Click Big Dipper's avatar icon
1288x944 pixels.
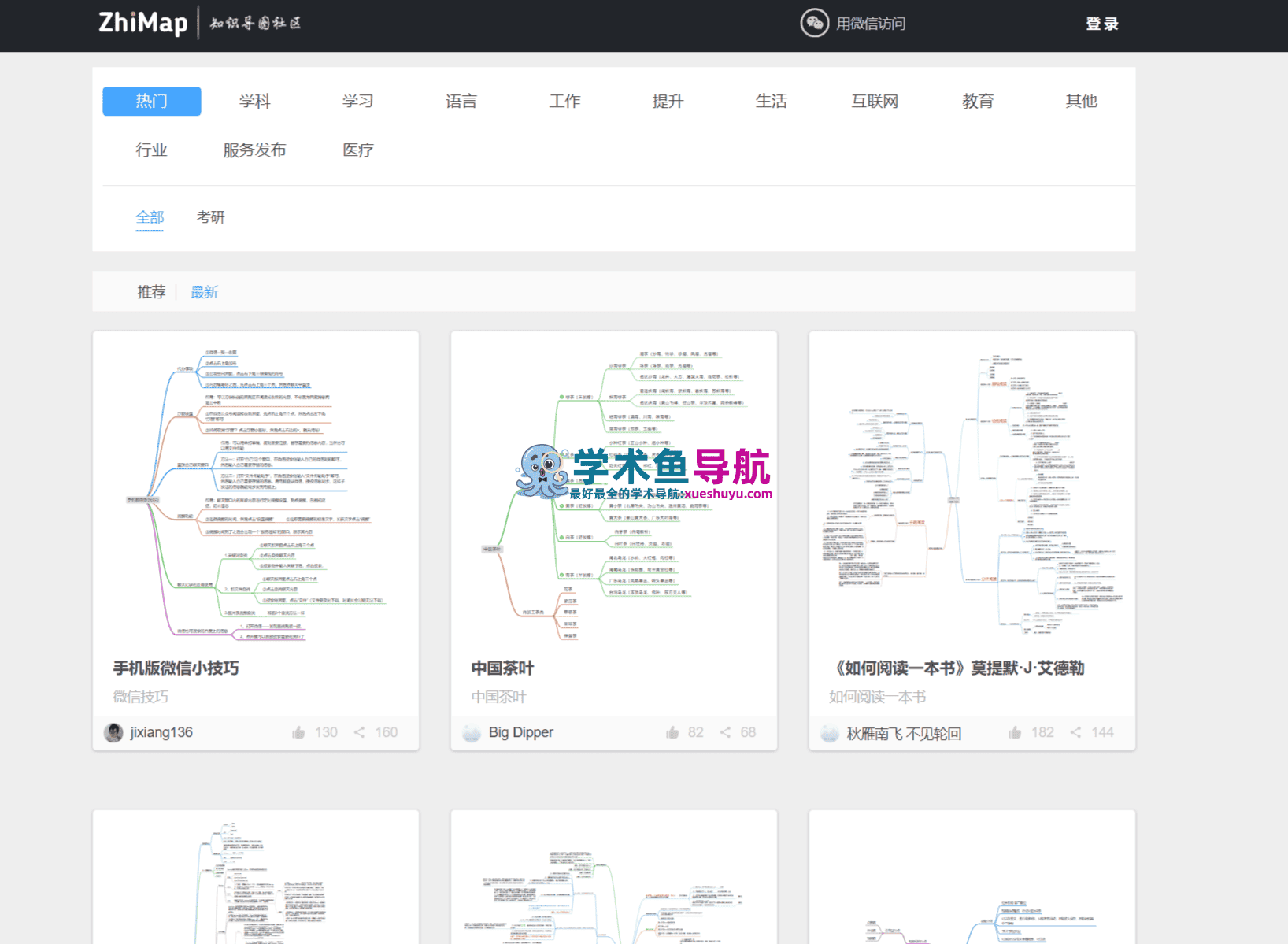tap(472, 733)
